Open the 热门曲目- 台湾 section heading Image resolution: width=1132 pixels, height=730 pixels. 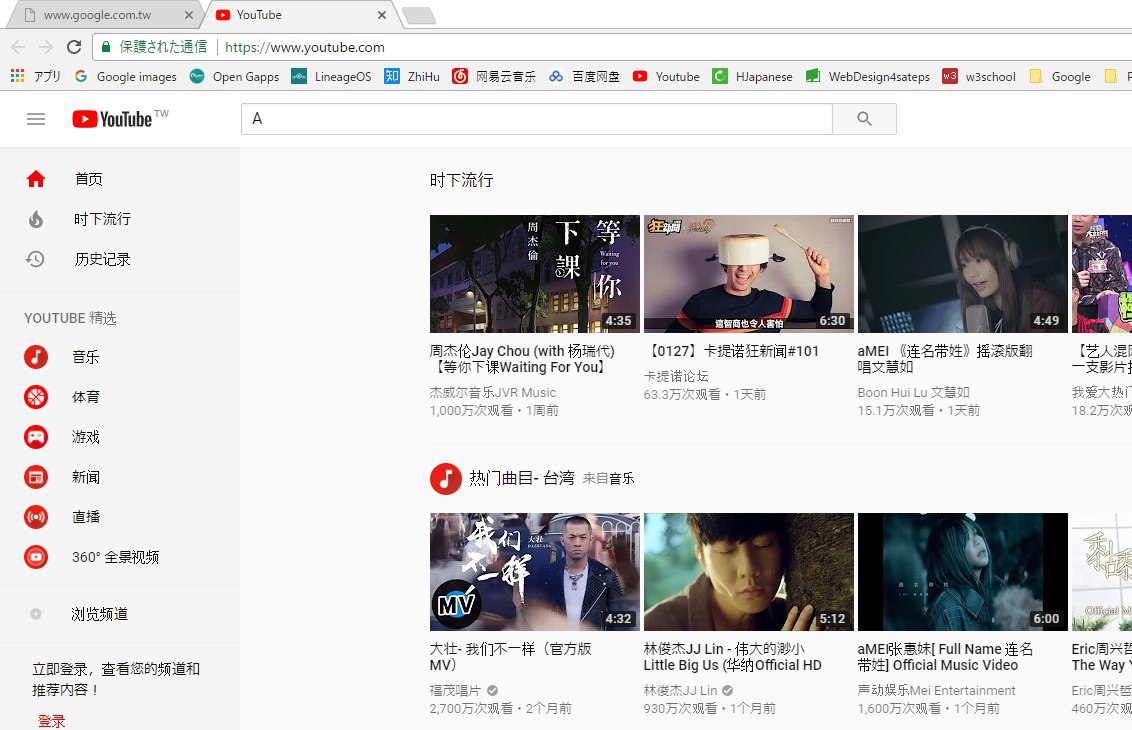pyautogui.click(x=522, y=478)
